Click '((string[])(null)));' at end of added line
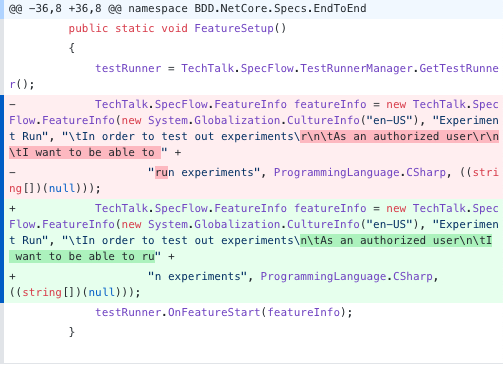503x367 pixels. (x=74, y=292)
